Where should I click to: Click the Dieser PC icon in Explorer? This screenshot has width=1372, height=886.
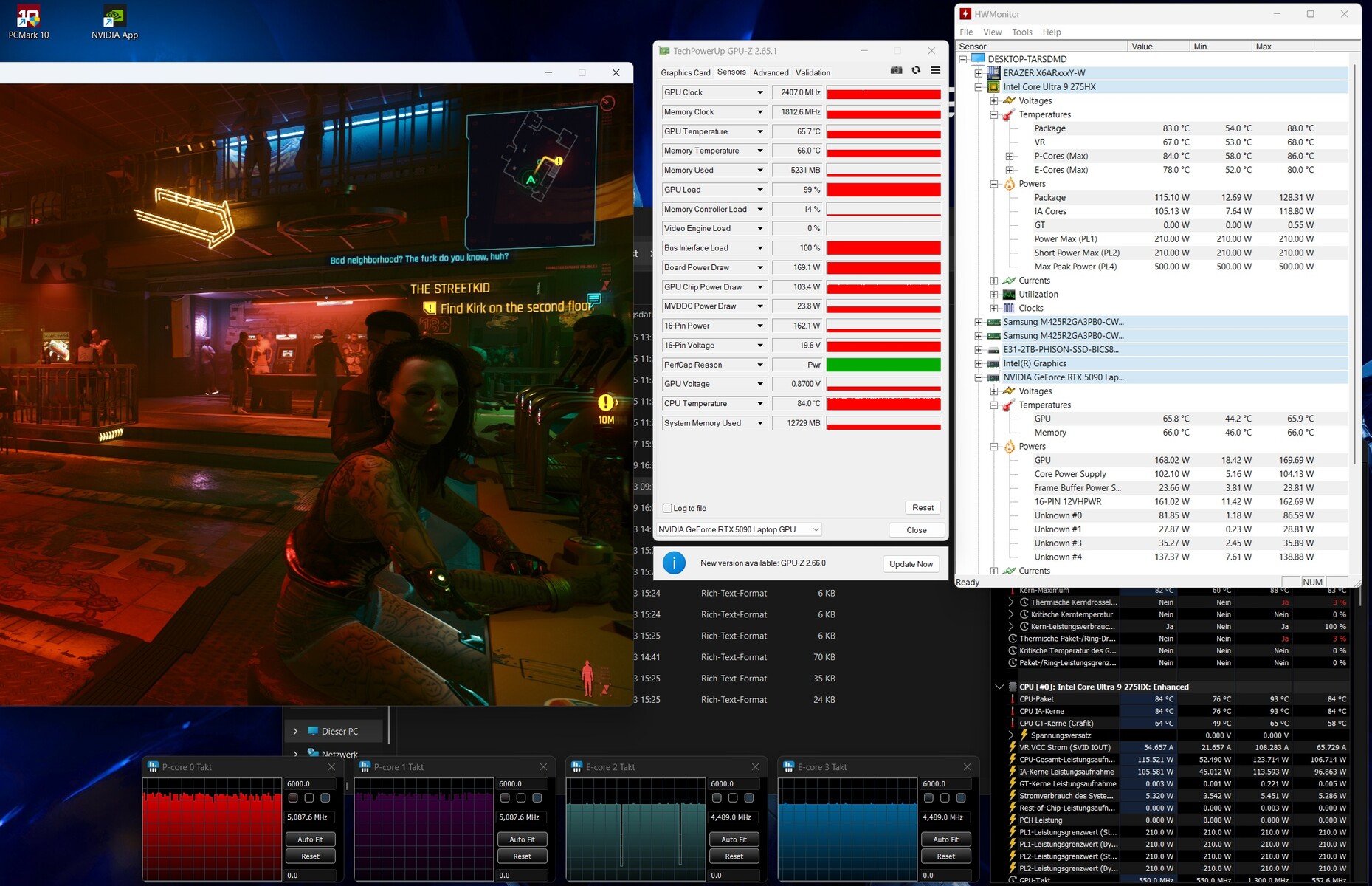pyautogui.click(x=313, y=731)
